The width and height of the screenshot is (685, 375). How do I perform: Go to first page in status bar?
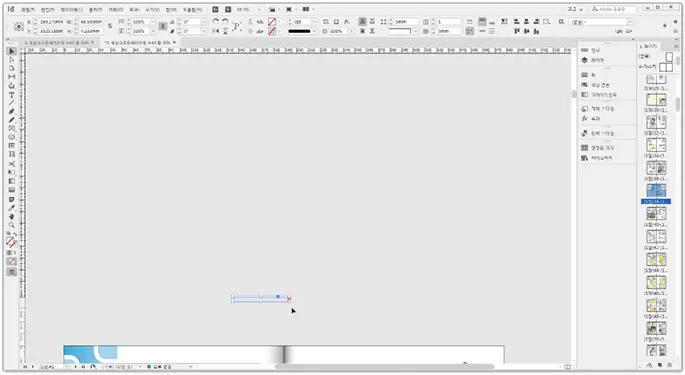[25, 367]
